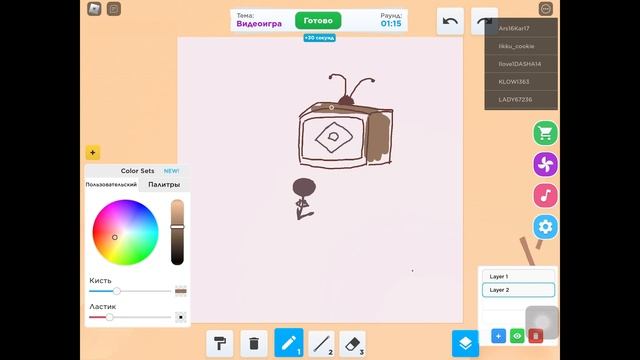640x360 pixels.
Task: Click the translucent gray floating touch button
Action: [x=542, y=322]
